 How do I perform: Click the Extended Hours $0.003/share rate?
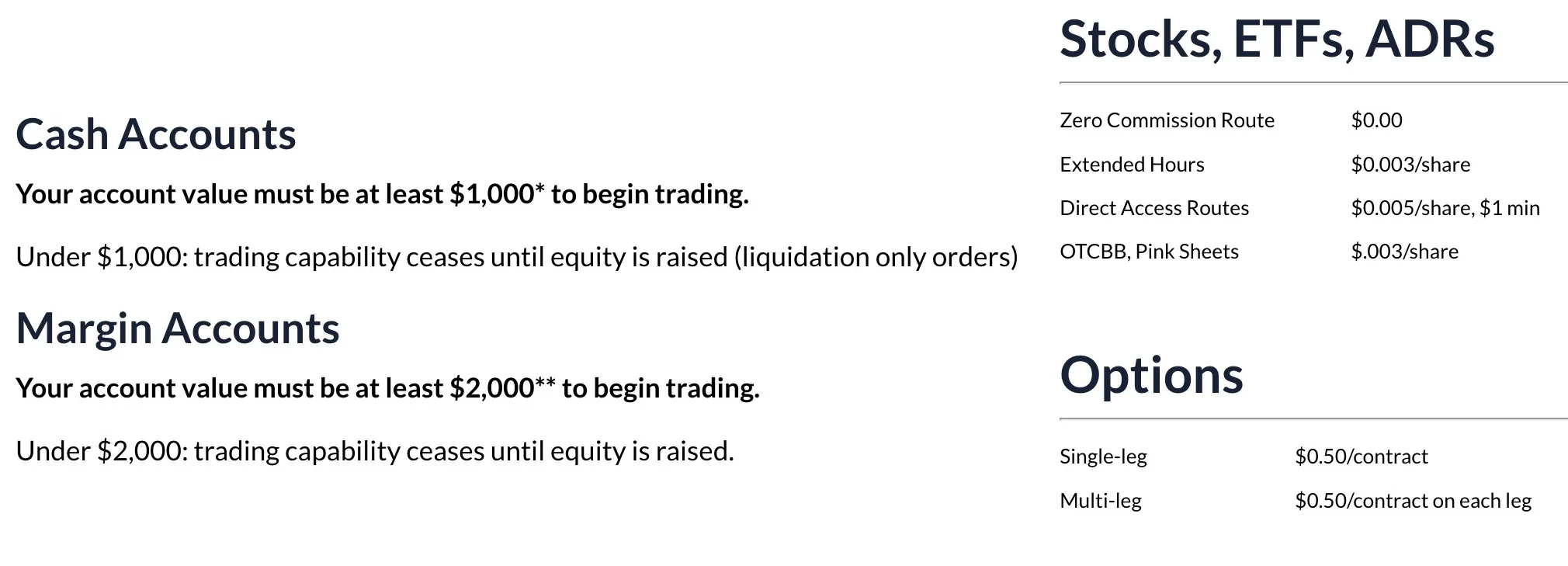[x=1410, y=165]
